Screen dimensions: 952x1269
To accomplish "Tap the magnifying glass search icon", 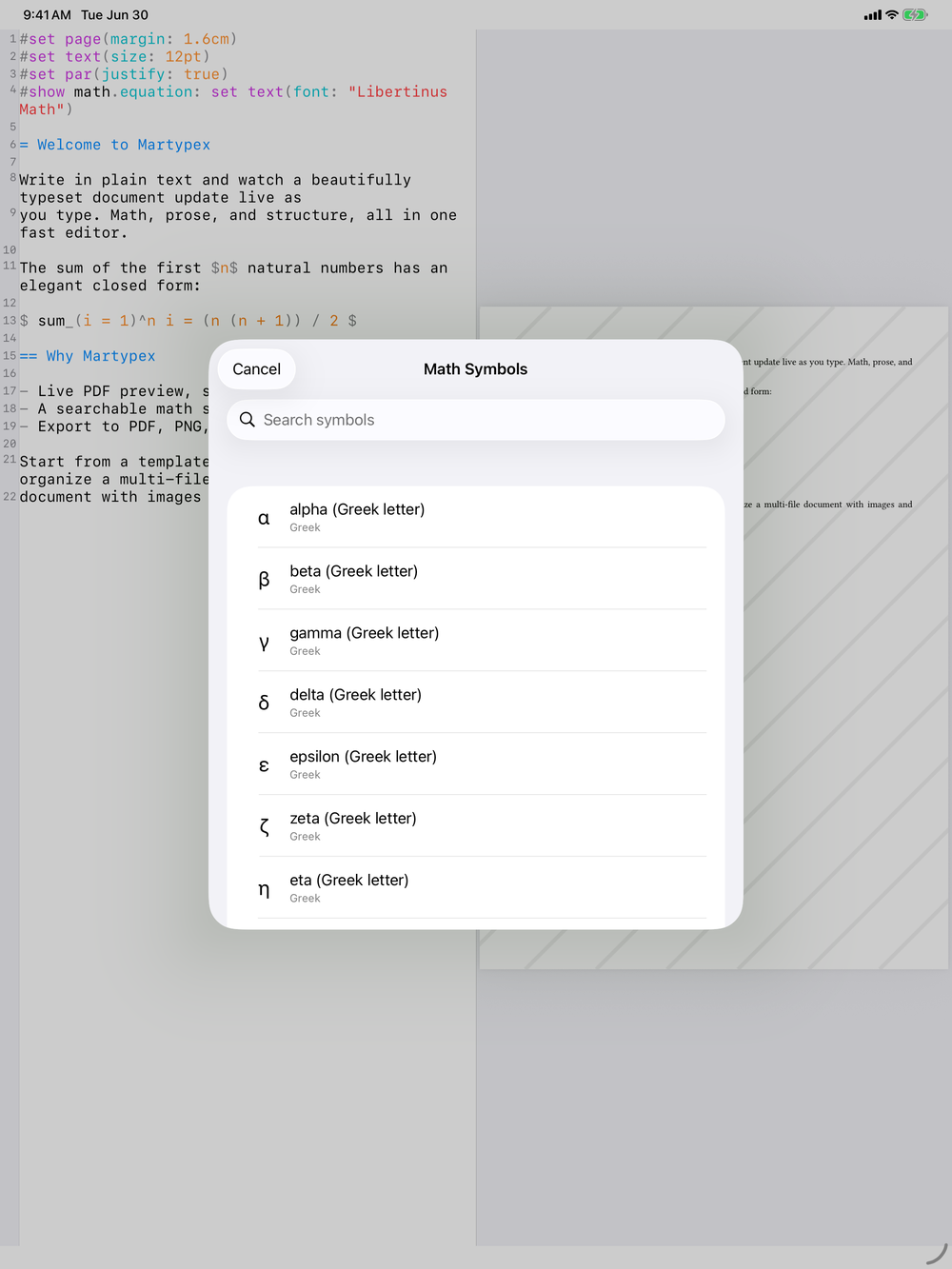I will click(248, 420).
